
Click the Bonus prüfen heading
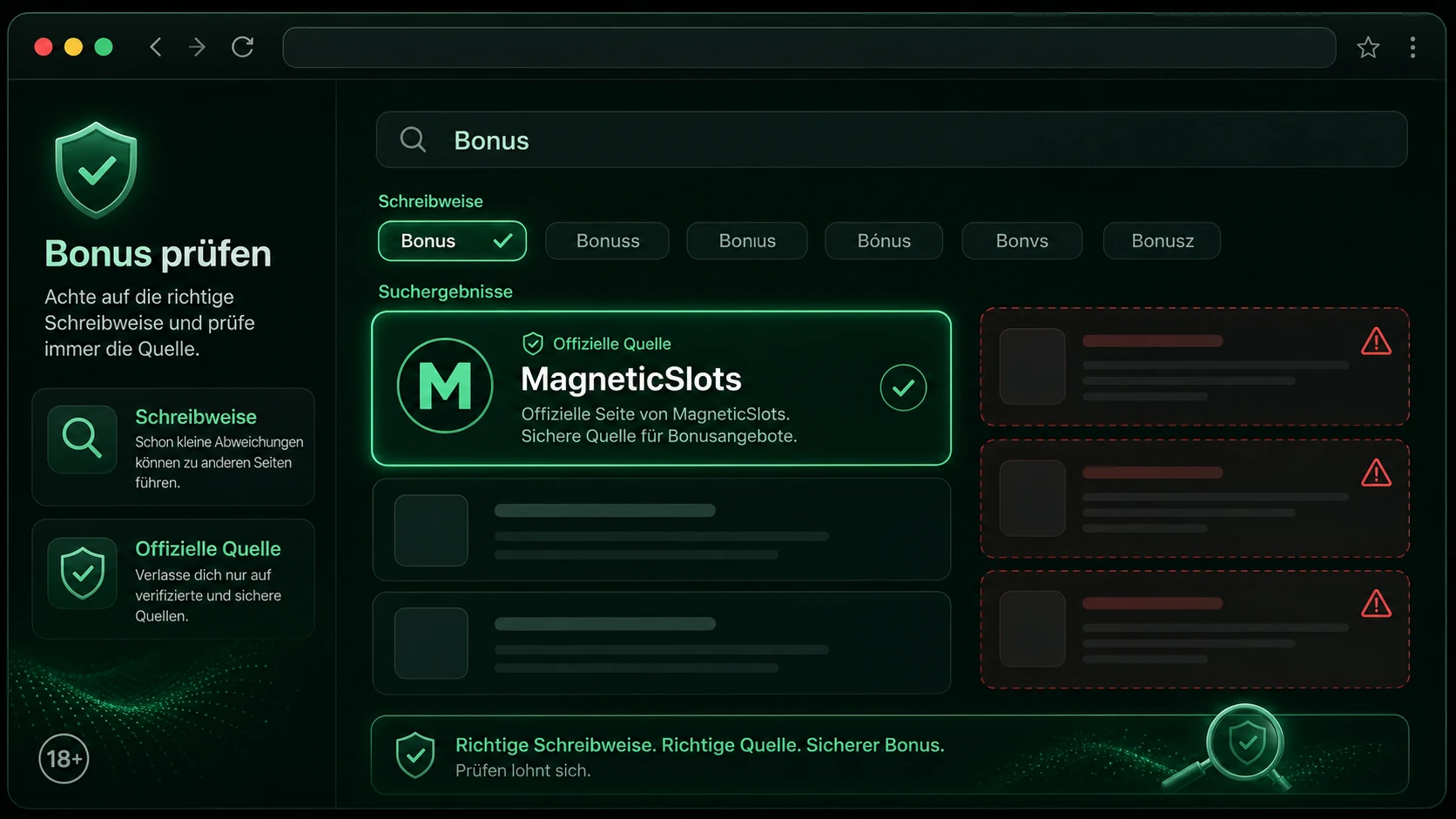[x=158, y=254]
